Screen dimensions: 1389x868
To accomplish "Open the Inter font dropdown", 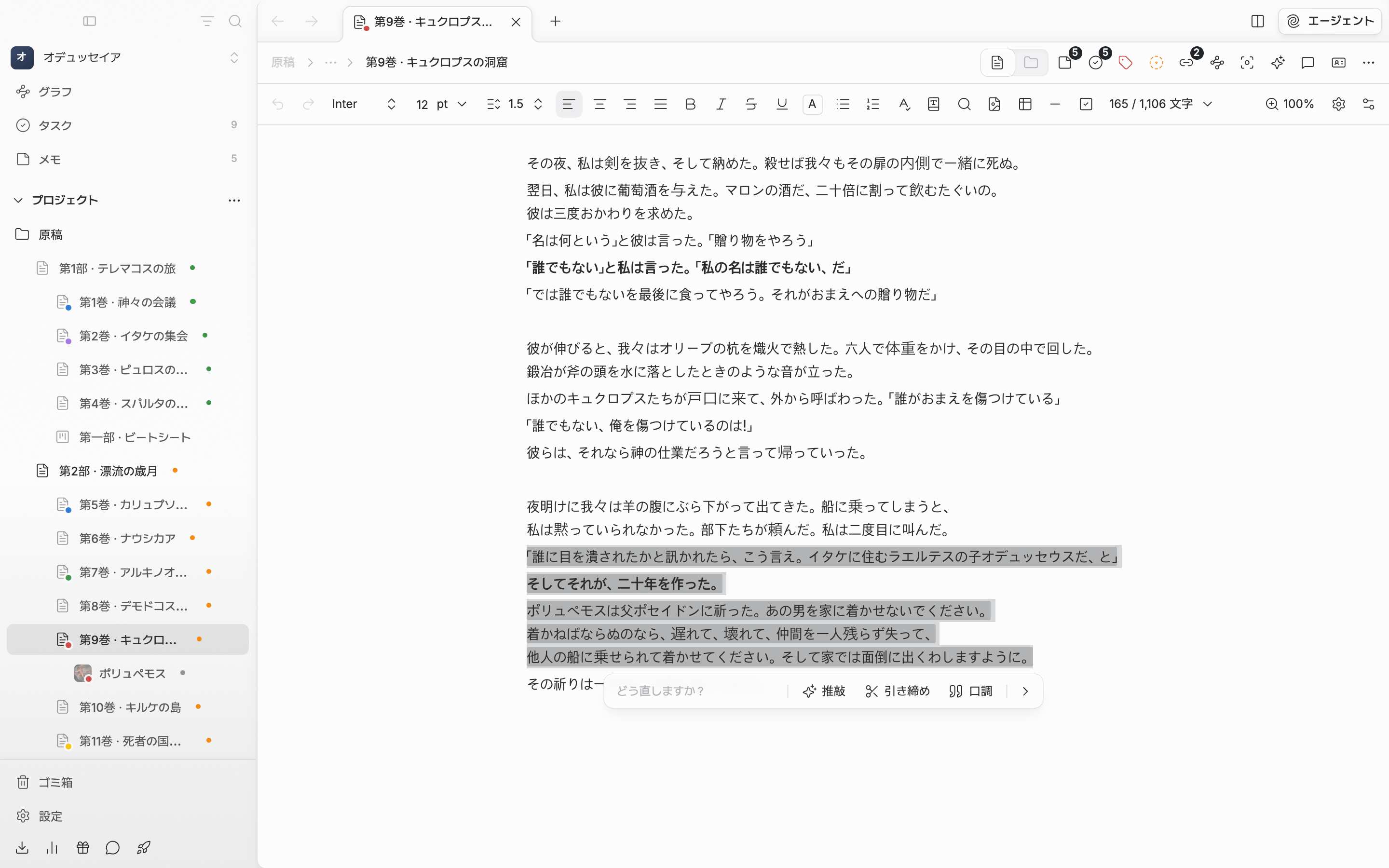I will coord(364,104).
